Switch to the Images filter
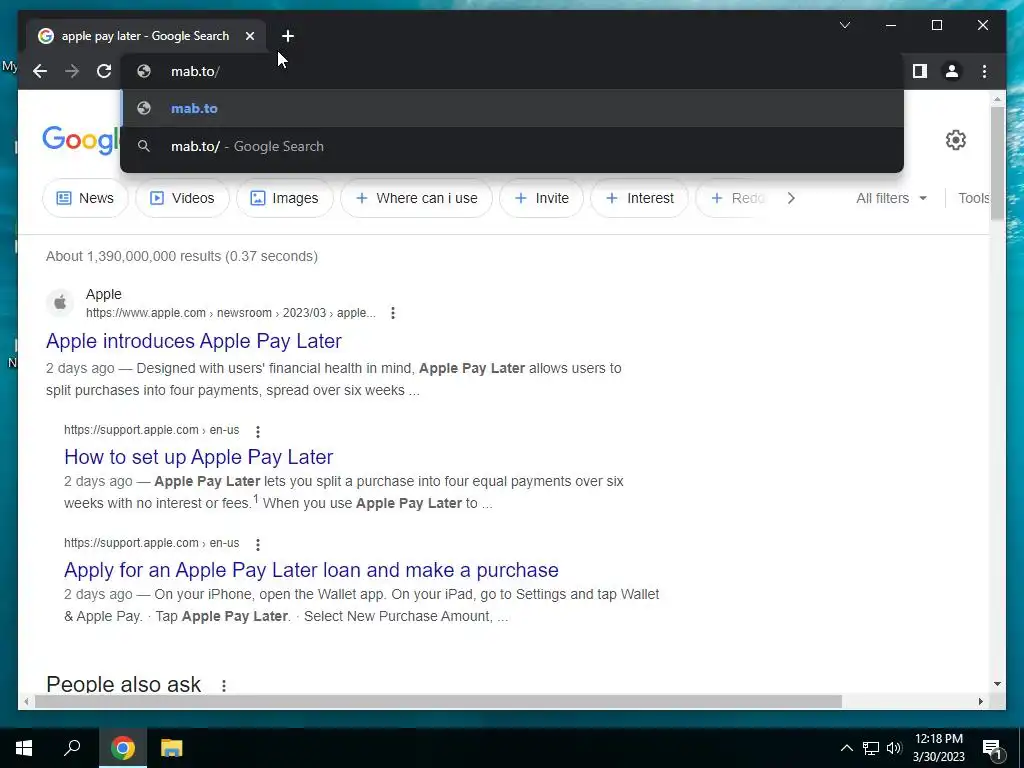The height and width of the screenshot is (768, 1024). click(x=285, y=198)
